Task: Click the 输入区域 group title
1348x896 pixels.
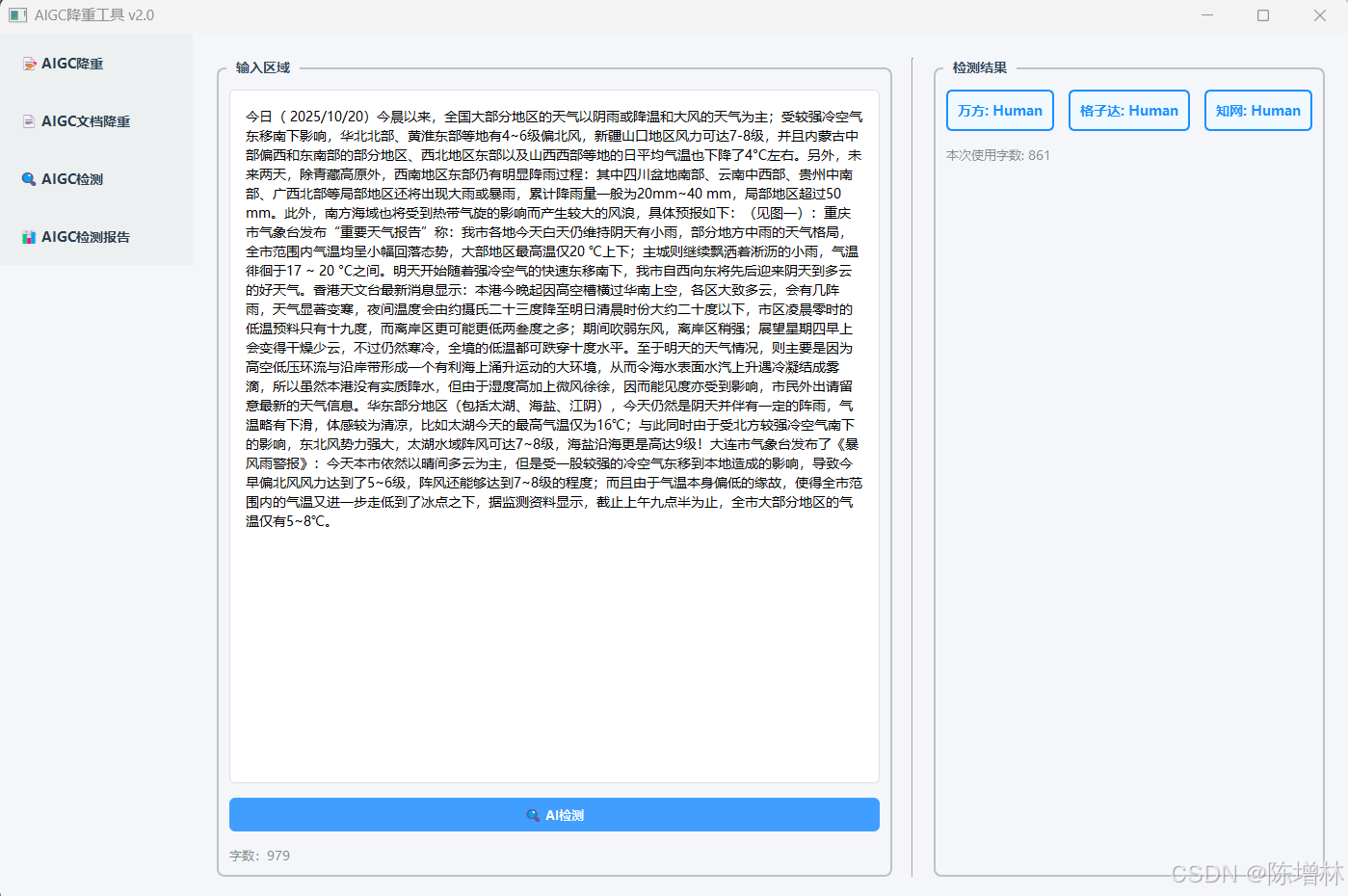Action: pyautogui.click(x=263, y=68)
